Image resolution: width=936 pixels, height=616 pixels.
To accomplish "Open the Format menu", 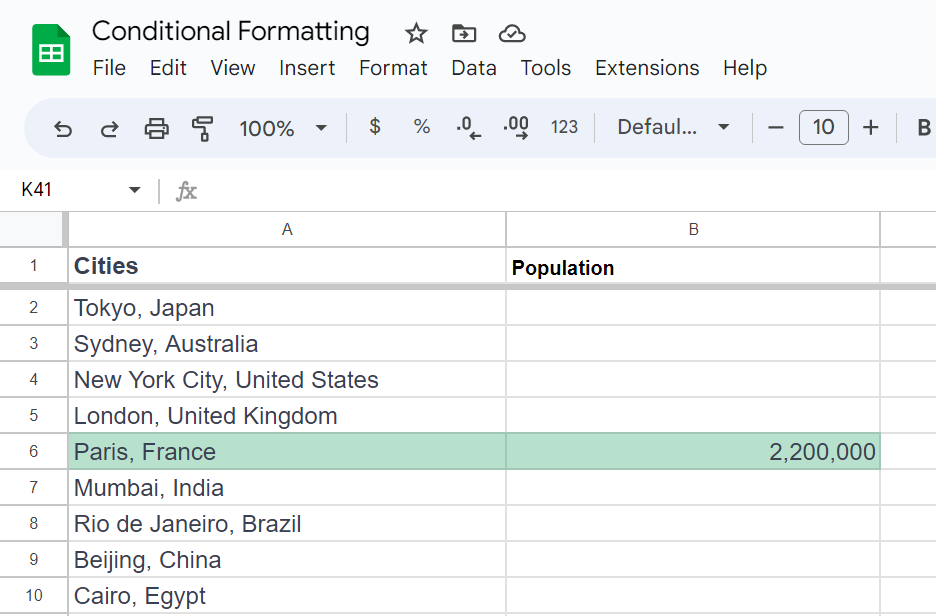I will 393,68.
